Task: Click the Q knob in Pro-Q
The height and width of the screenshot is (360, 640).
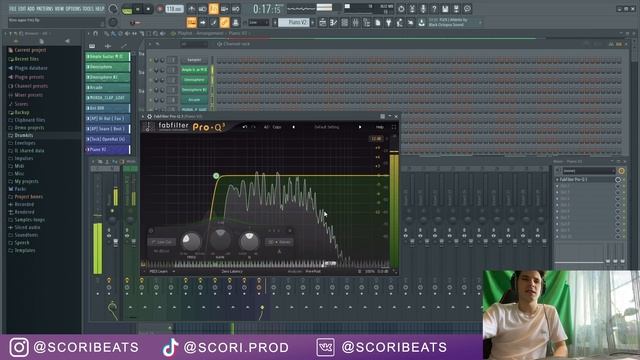Action: 249,241
